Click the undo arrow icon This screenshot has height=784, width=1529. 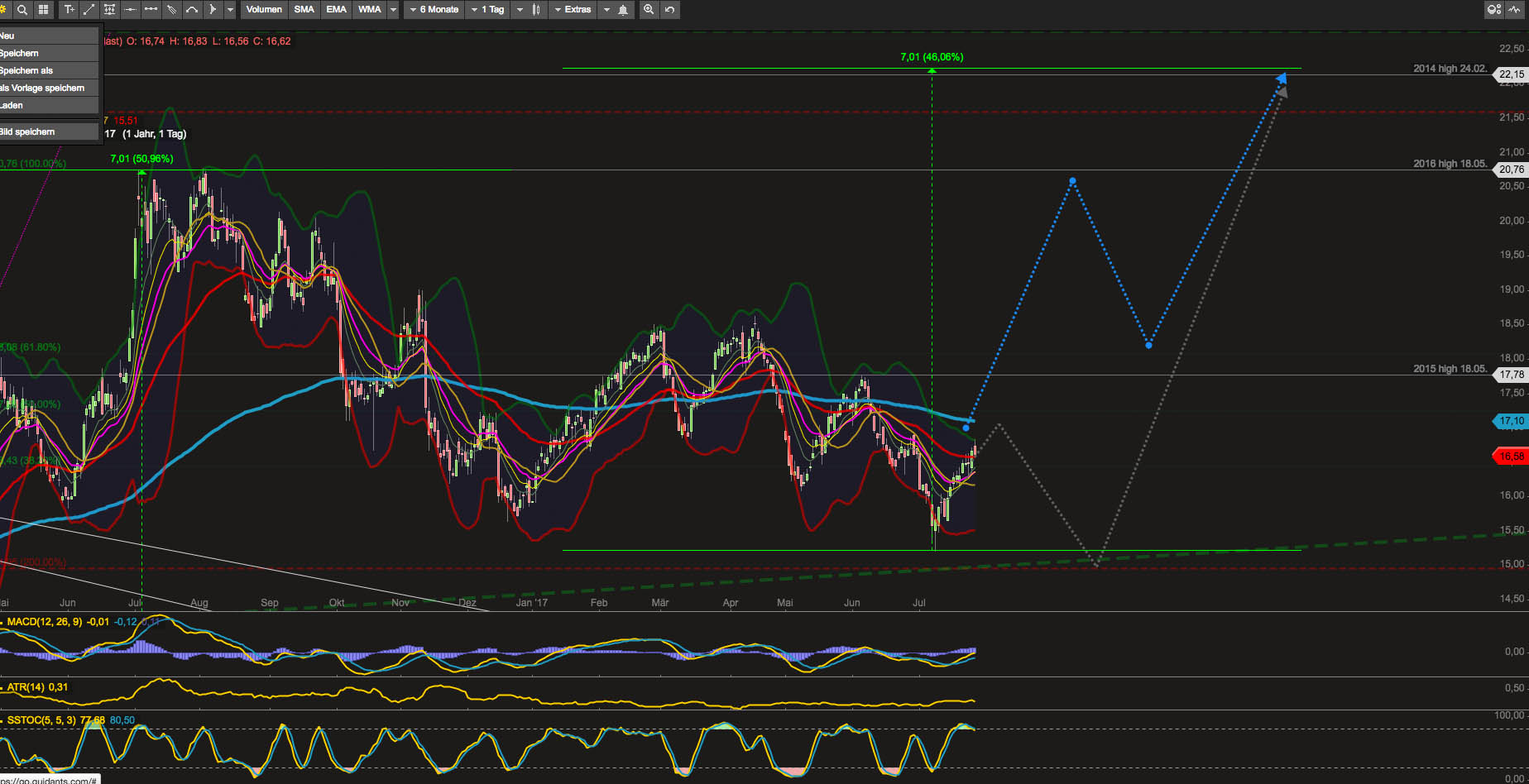[x=669, y=10]
